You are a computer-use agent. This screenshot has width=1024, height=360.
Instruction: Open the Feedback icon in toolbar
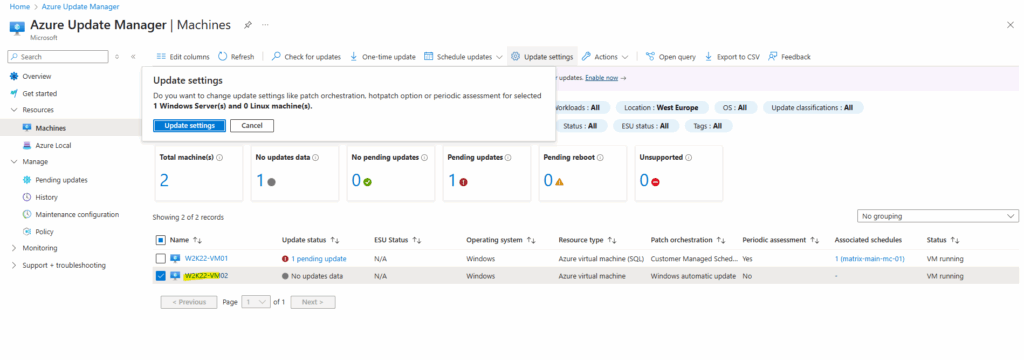click(773, 57)
